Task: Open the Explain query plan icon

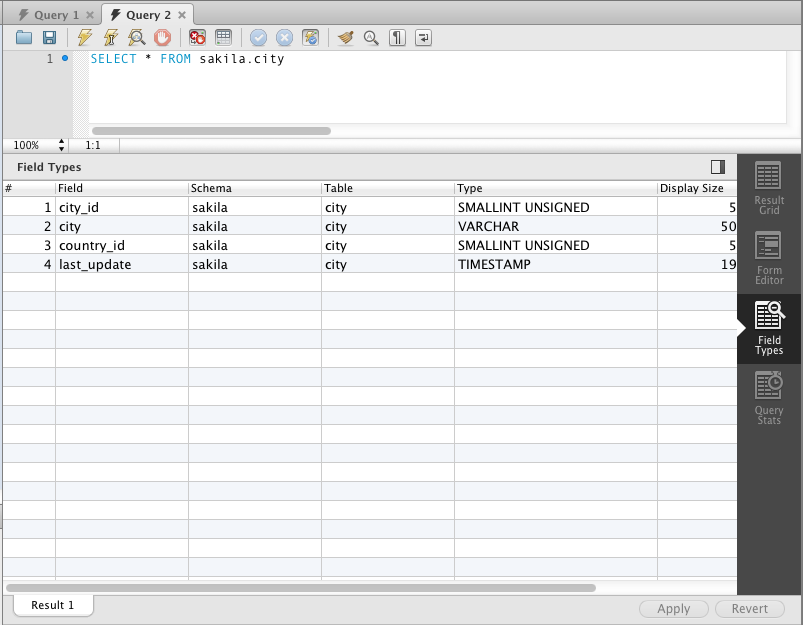Action: (x=138, y=37)
